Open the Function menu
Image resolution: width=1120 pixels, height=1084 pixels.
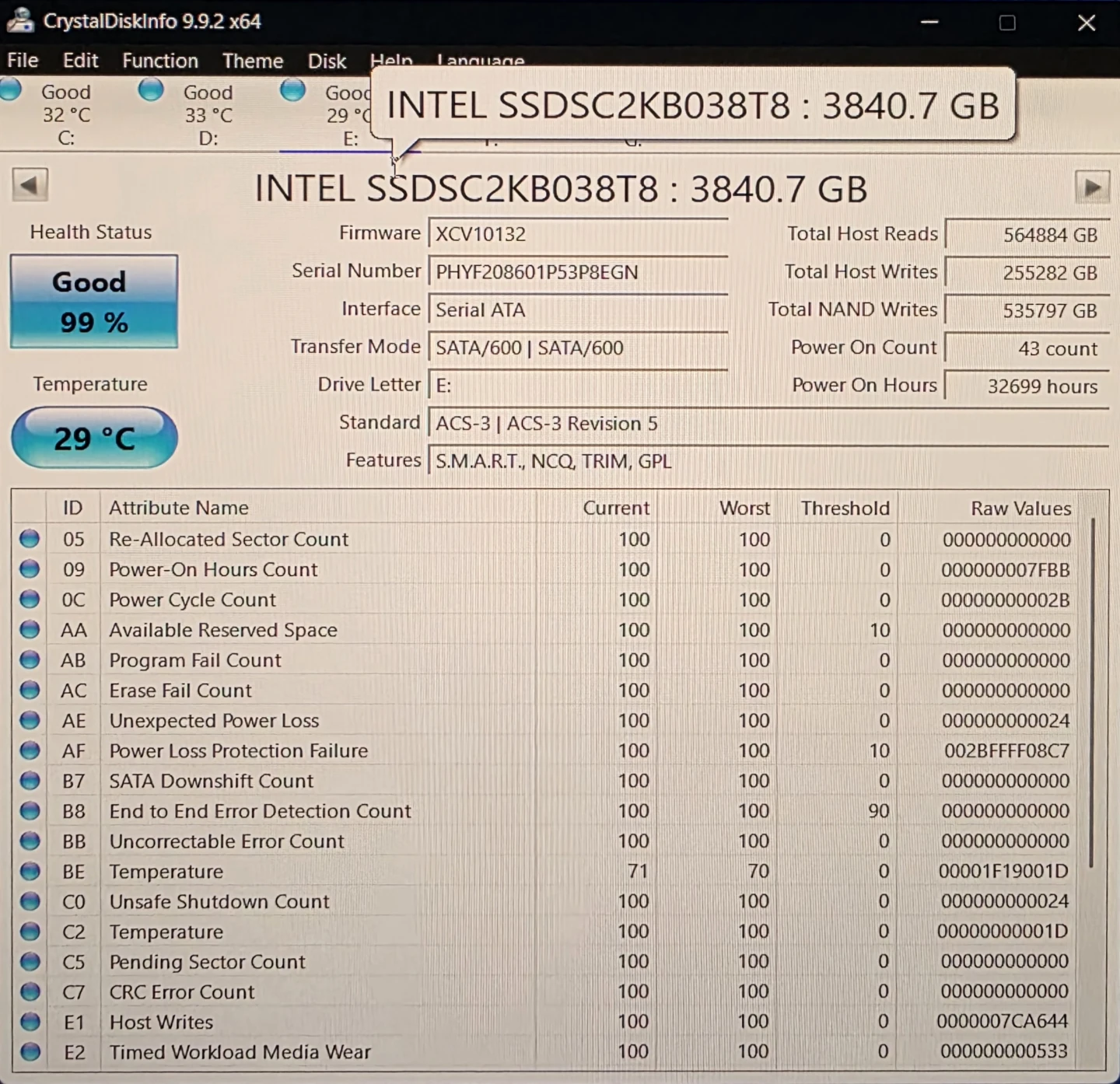click(x=160, y=60)
